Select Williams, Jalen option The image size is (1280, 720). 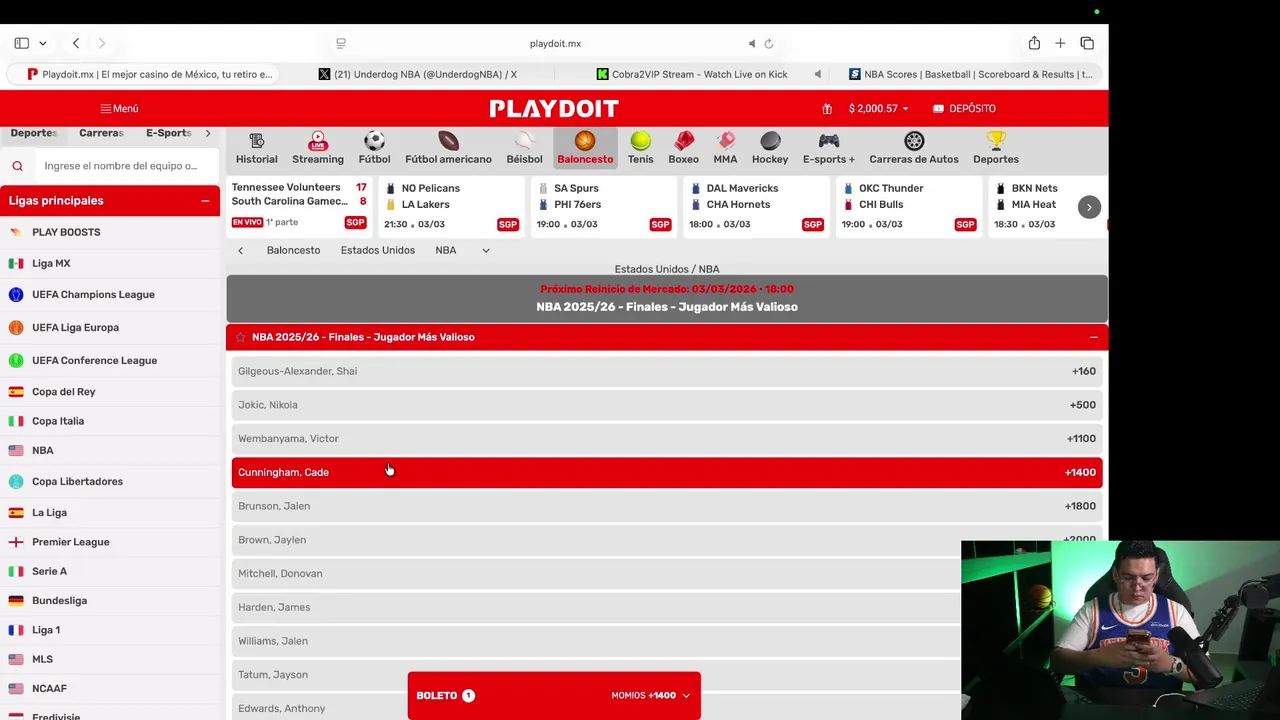point(596,641)
